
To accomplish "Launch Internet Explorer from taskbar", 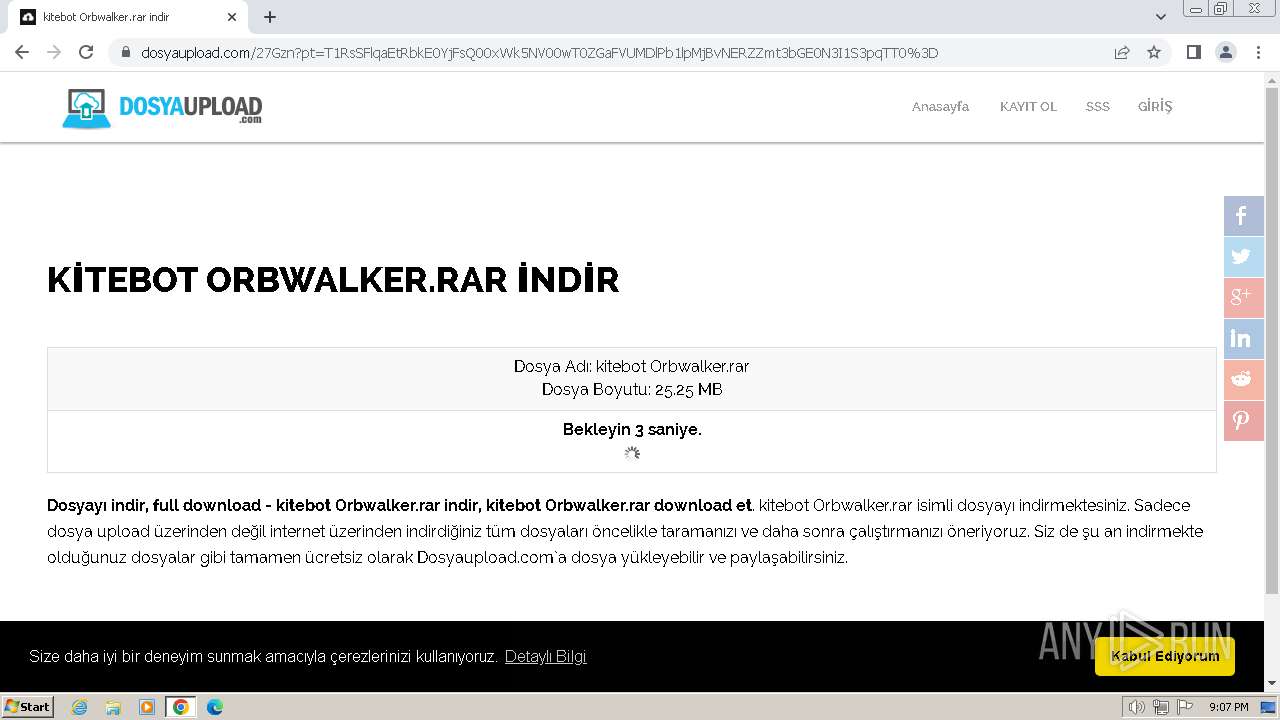I will [80, 707].
